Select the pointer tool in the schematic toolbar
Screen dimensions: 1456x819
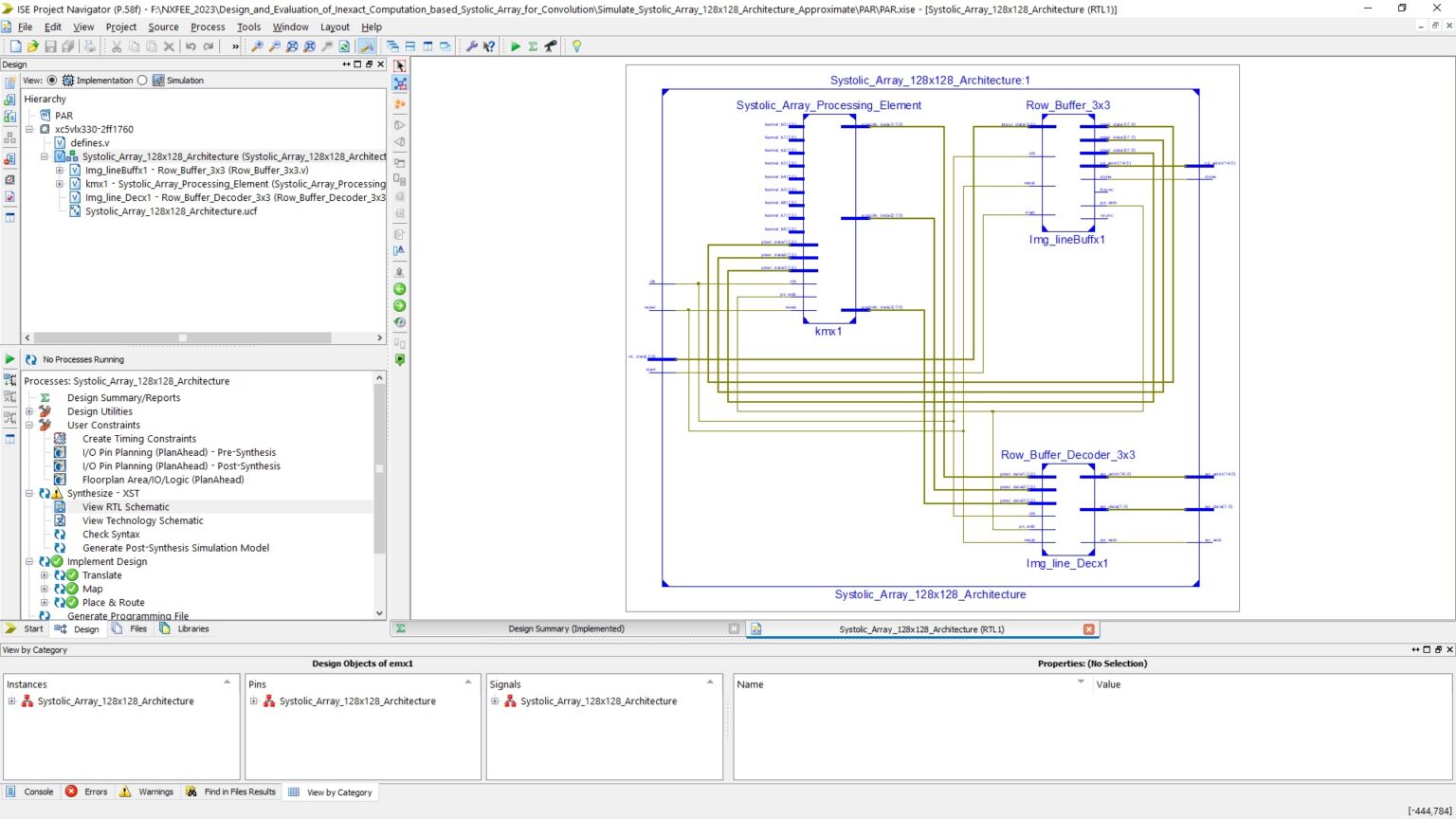(399, 64)
